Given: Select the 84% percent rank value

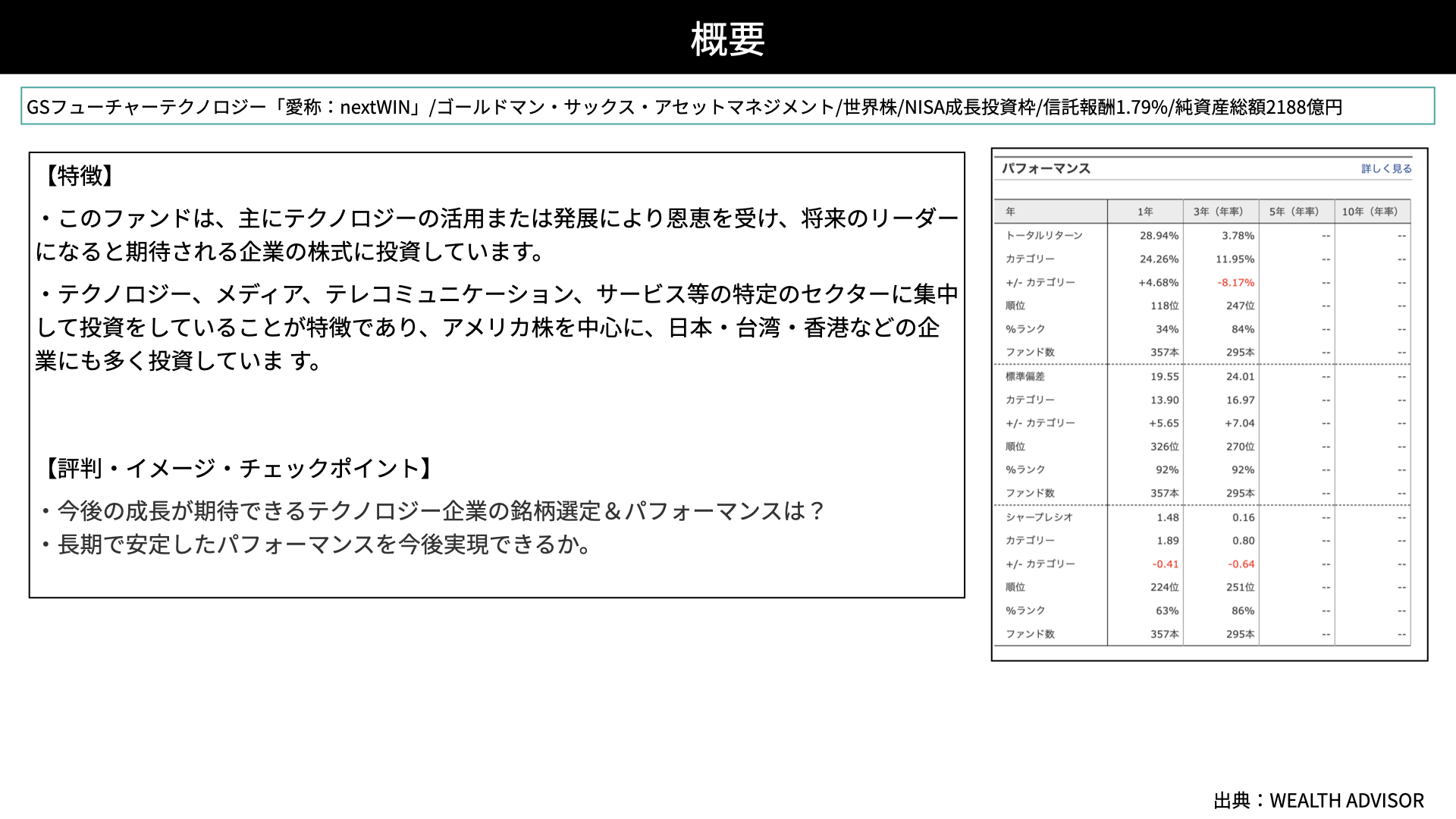Looking at the screenshot, I should [1243, 330].
